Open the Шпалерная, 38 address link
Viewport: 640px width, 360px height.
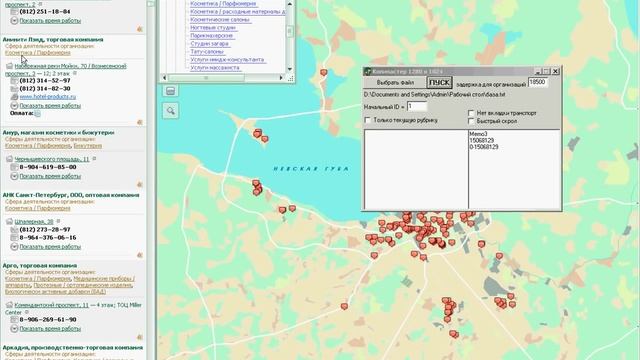[x=34, y=222]
